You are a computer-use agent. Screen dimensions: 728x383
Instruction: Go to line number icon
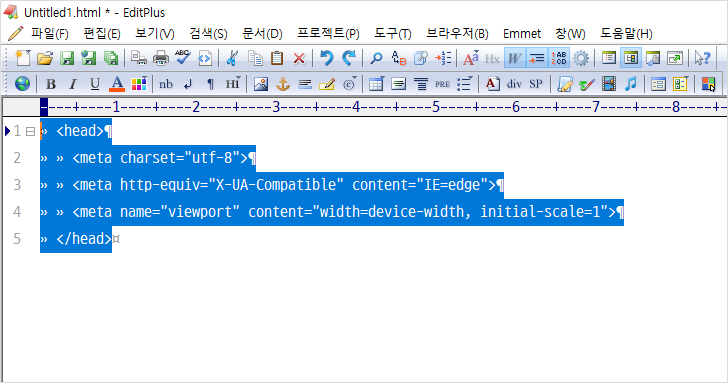click(x=443, y=58)
